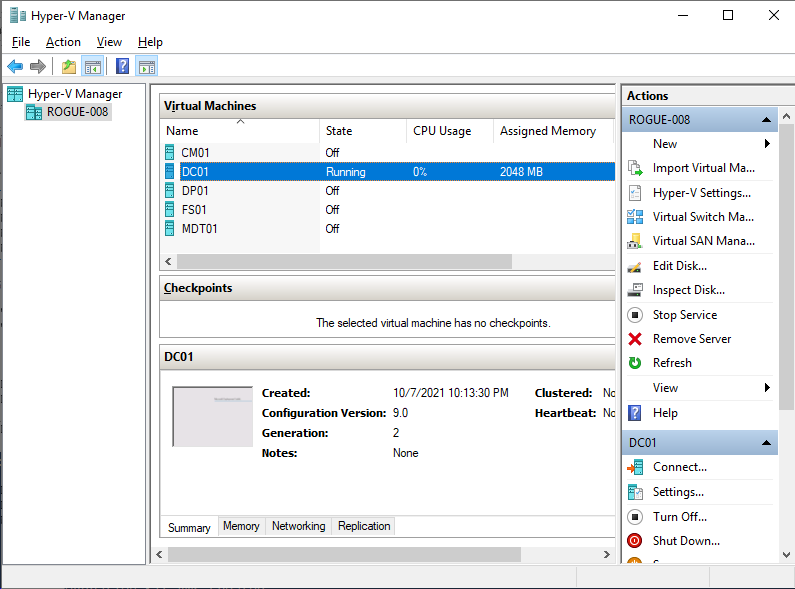Click the Inspect Disk icon

(x=635, y=290)
